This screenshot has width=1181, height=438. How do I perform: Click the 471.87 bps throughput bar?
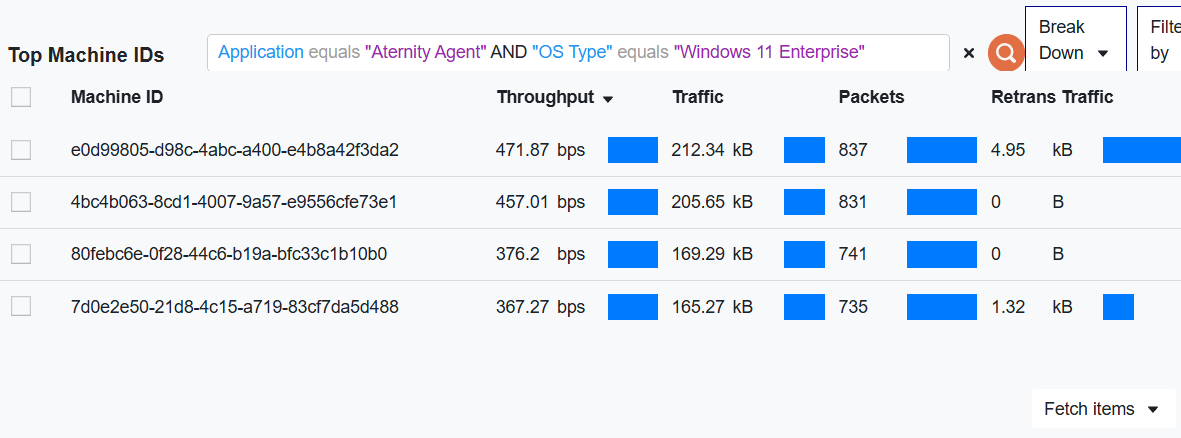click(633, 150)
